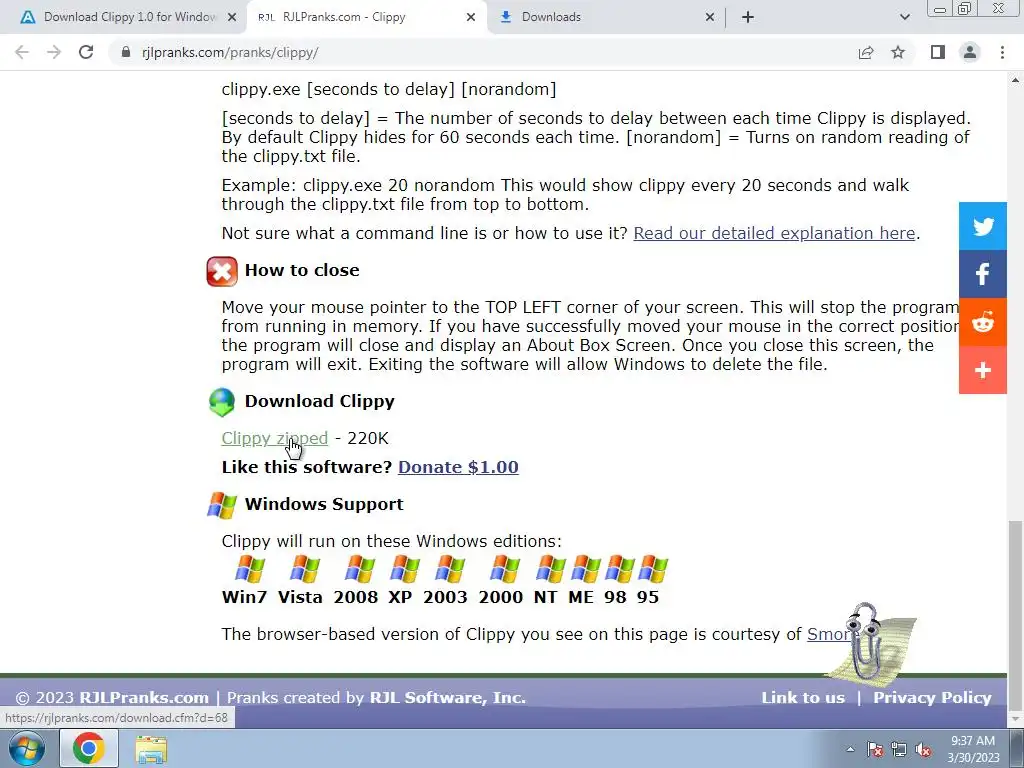The width and height of the screenshot is (1024, 768).
Task: Click Windows logo above NT
Action: pyautogui.click(x=551, y=569)
